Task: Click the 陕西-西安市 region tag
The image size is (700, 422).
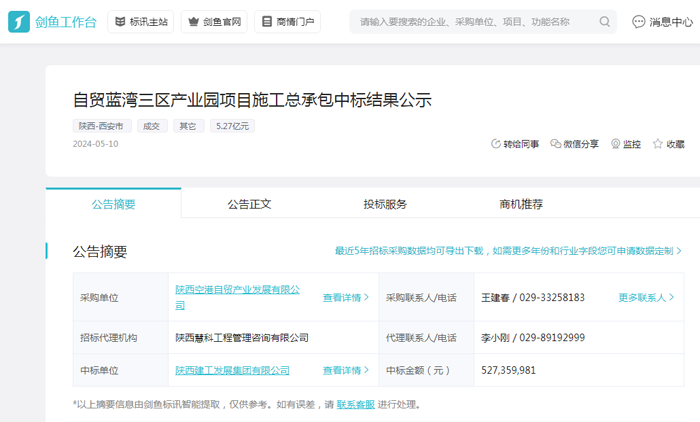Action: [x=102, y=126]
